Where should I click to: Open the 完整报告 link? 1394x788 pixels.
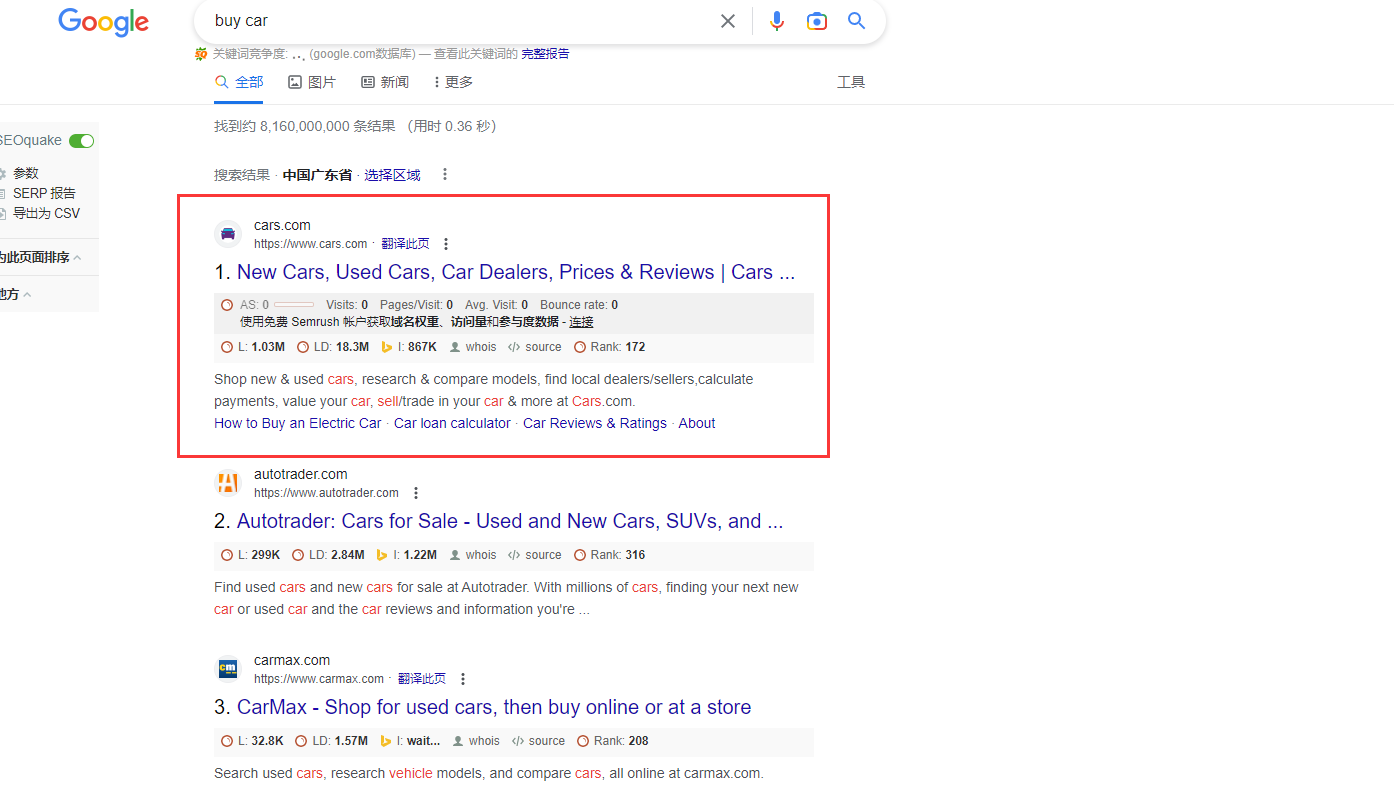pyautogui.click(x=545, y=54)
